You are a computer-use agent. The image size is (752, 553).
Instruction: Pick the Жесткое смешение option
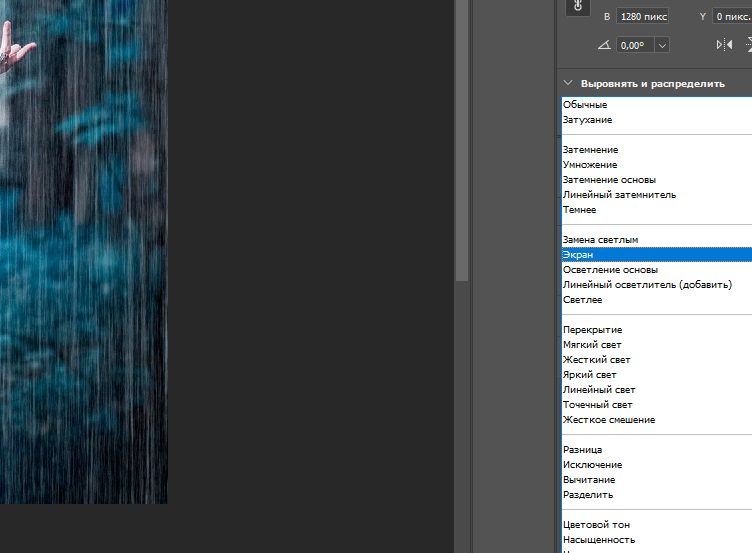[609, 420]
